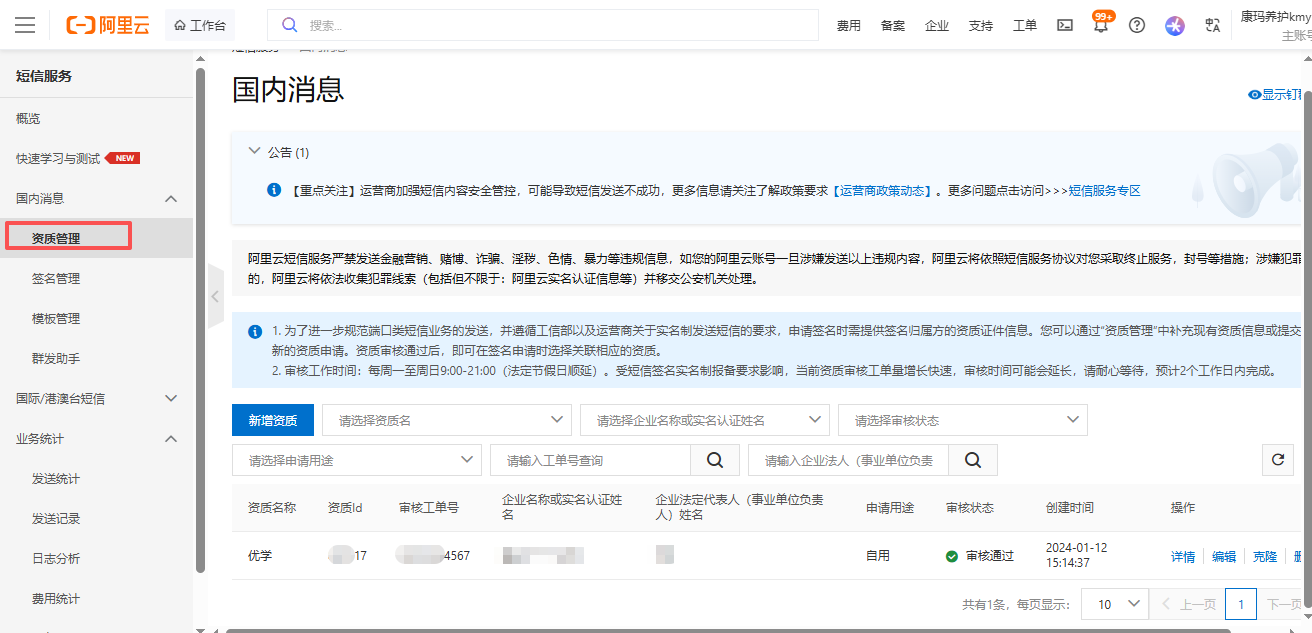Open CloudShell via the terminal icon
This screenshot has width=1312, height=633.
click(x=1064, y=24)
